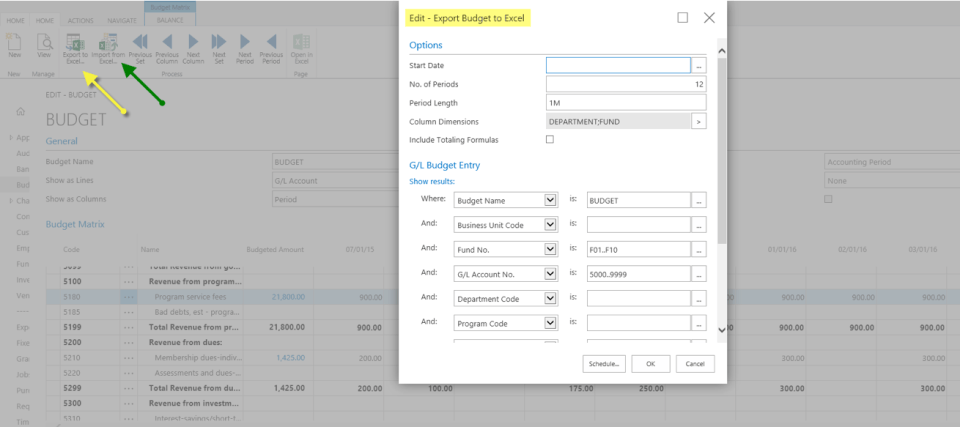Open the Budget Name filter field dropdown
The image size is (960, 427).
click(x=549, y=200)
